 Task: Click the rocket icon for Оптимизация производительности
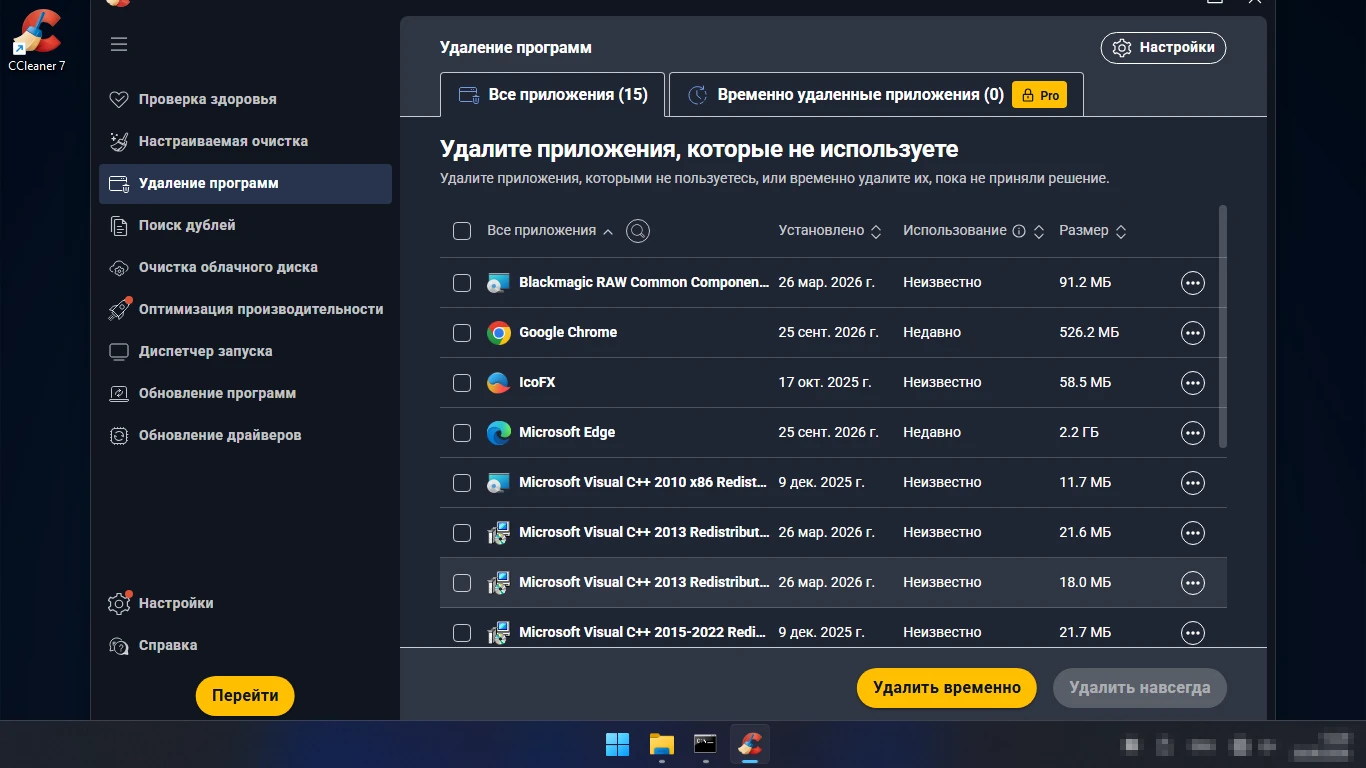(119, 309)
